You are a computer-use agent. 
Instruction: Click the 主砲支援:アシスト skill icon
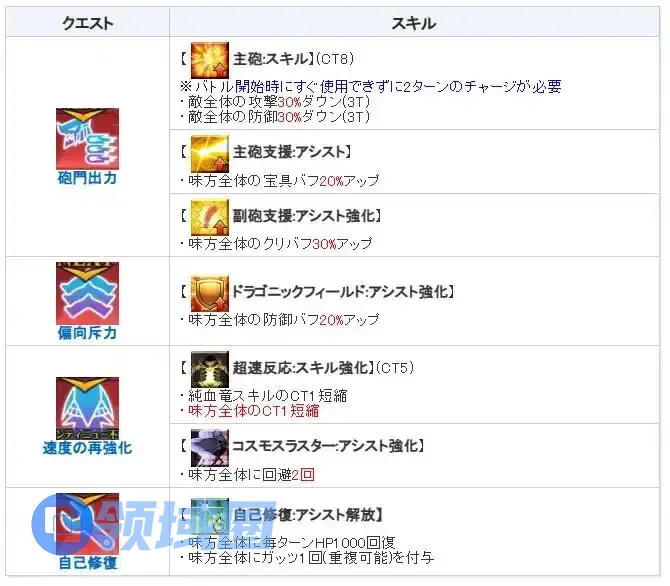(x=209, y=153)
